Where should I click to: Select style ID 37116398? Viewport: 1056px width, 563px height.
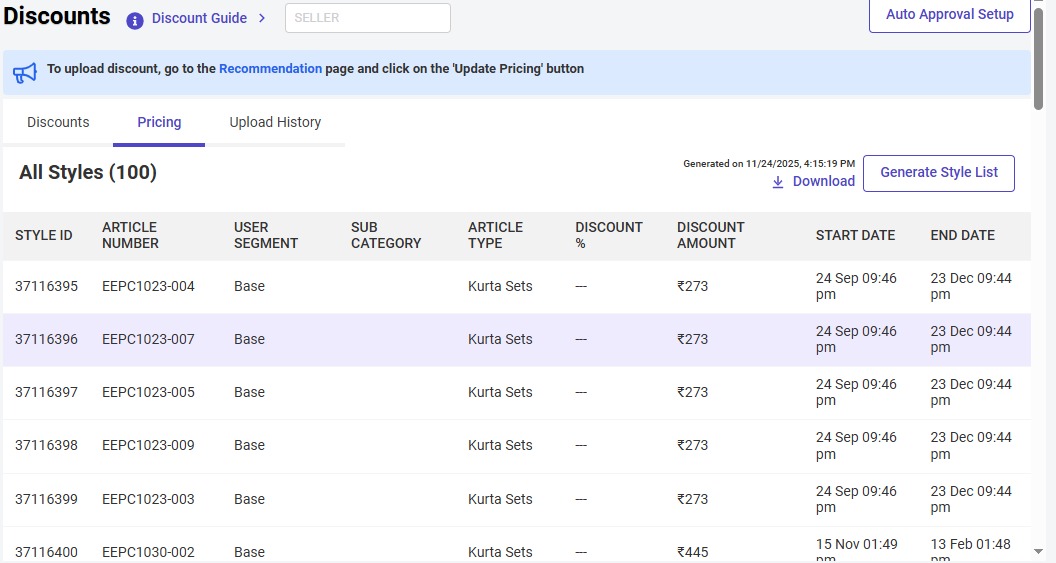[46, 446]
